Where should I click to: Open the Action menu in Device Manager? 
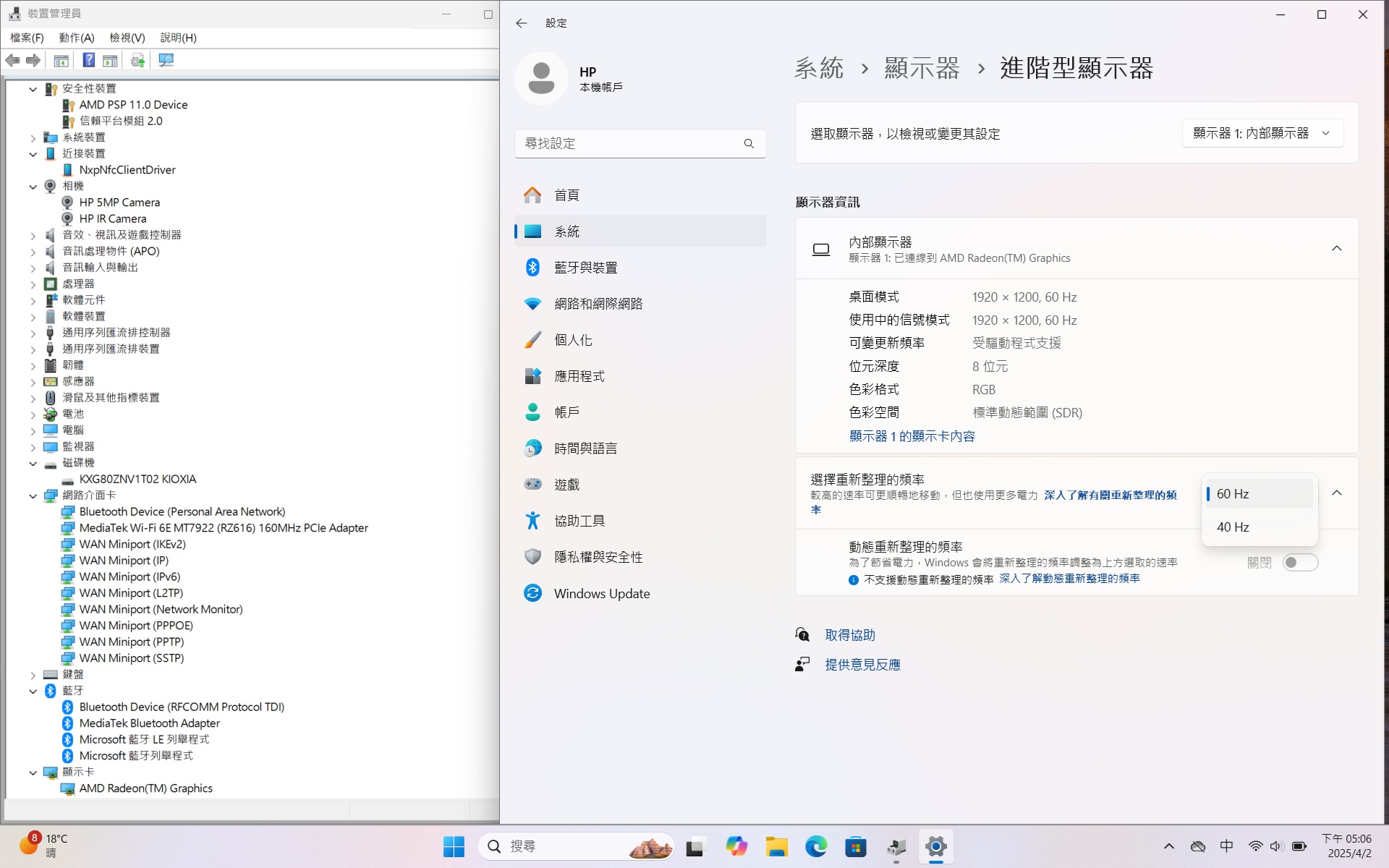pyautogui.click(x=76, y=38)
